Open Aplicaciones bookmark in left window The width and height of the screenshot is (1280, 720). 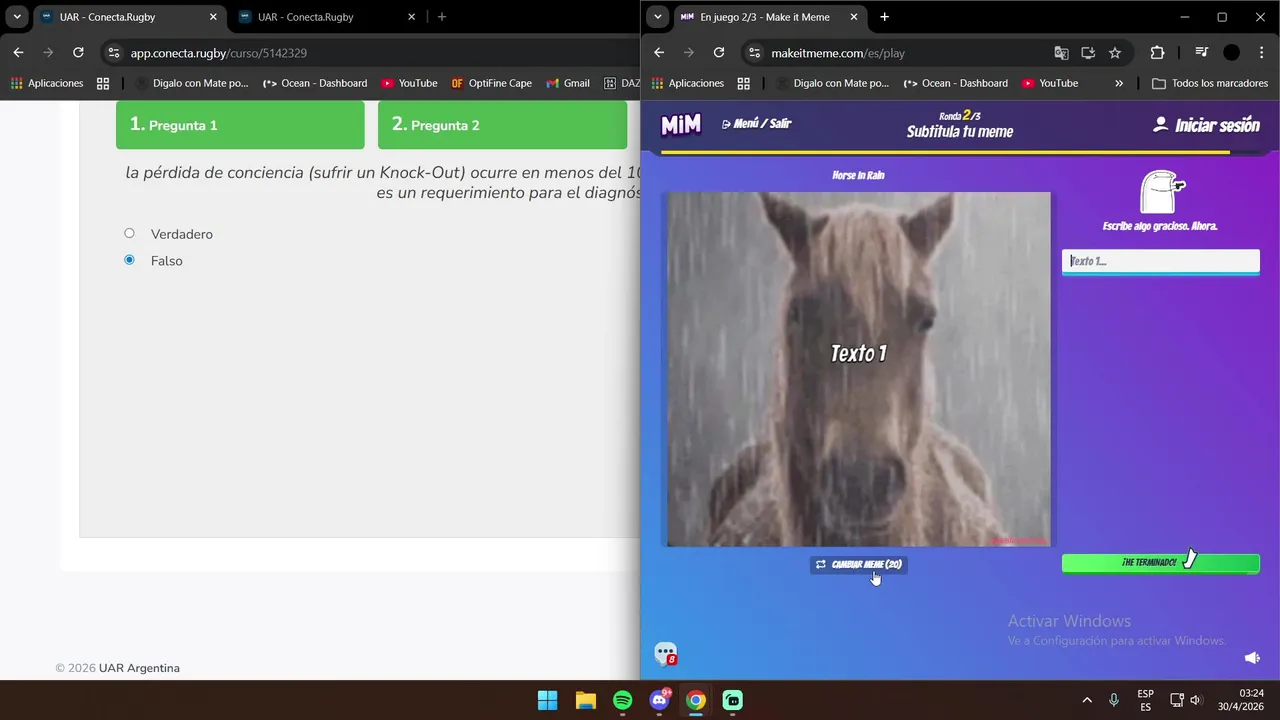47,83
